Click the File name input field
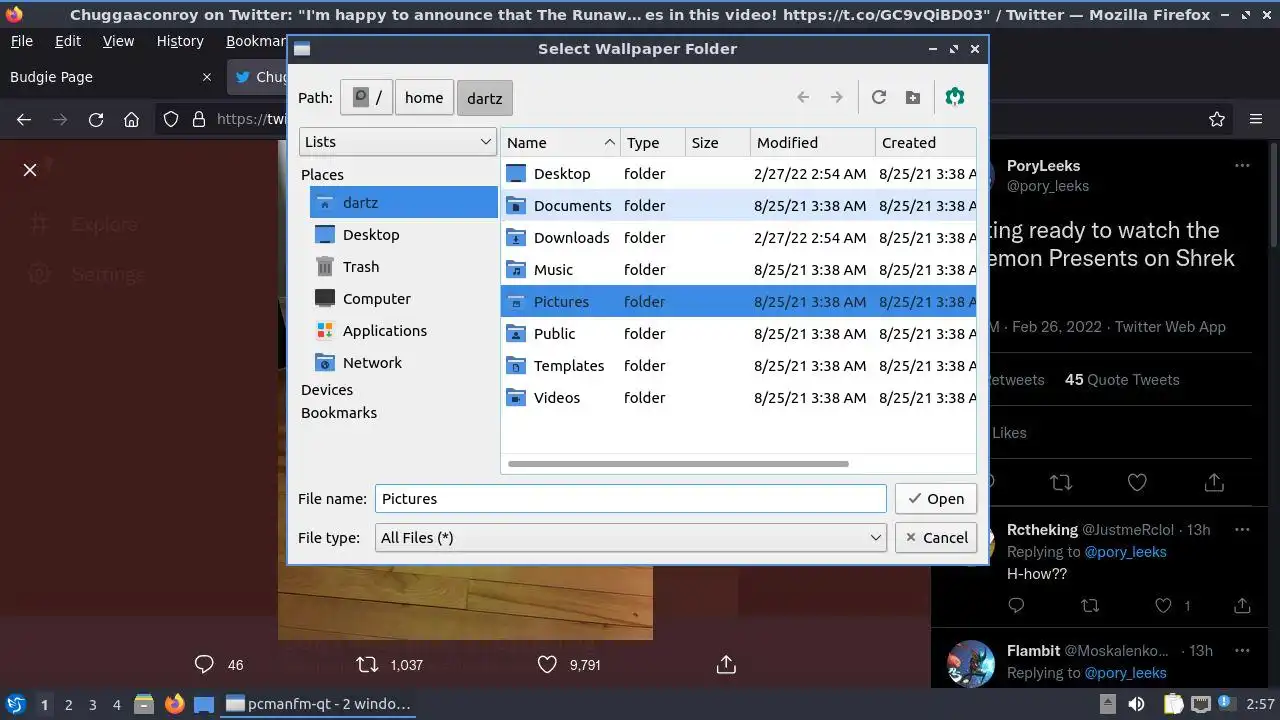This screenshot has height=720, width=1280. coord(631,498)
